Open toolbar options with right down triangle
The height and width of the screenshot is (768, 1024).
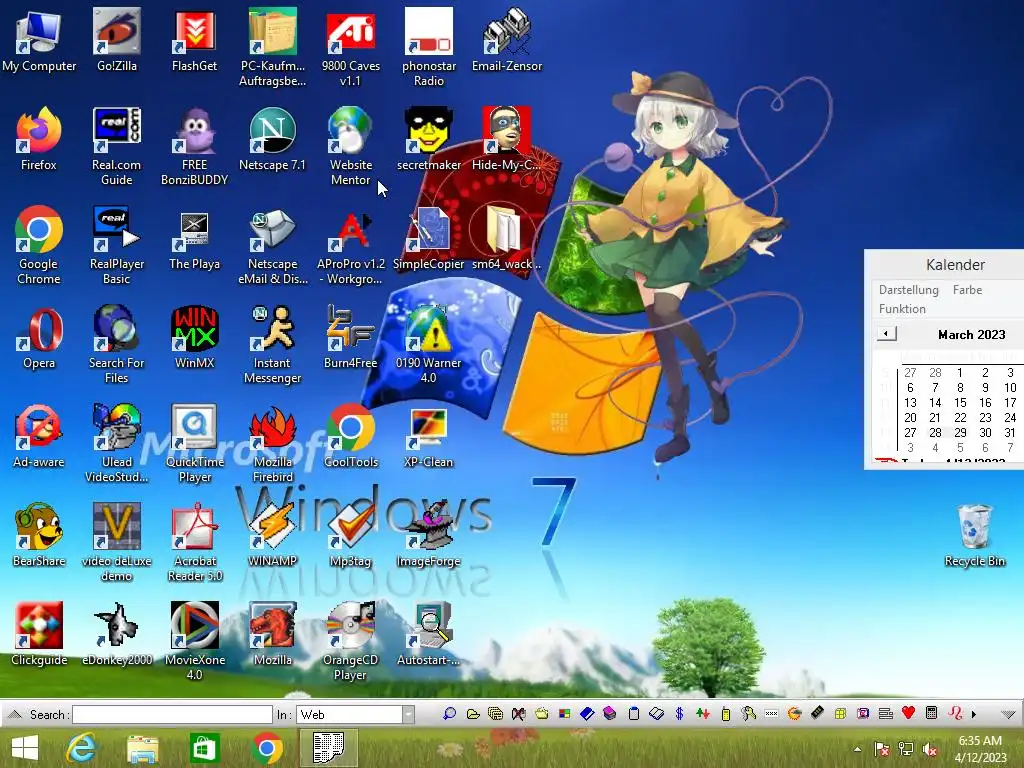click(x=1008, y=714)
